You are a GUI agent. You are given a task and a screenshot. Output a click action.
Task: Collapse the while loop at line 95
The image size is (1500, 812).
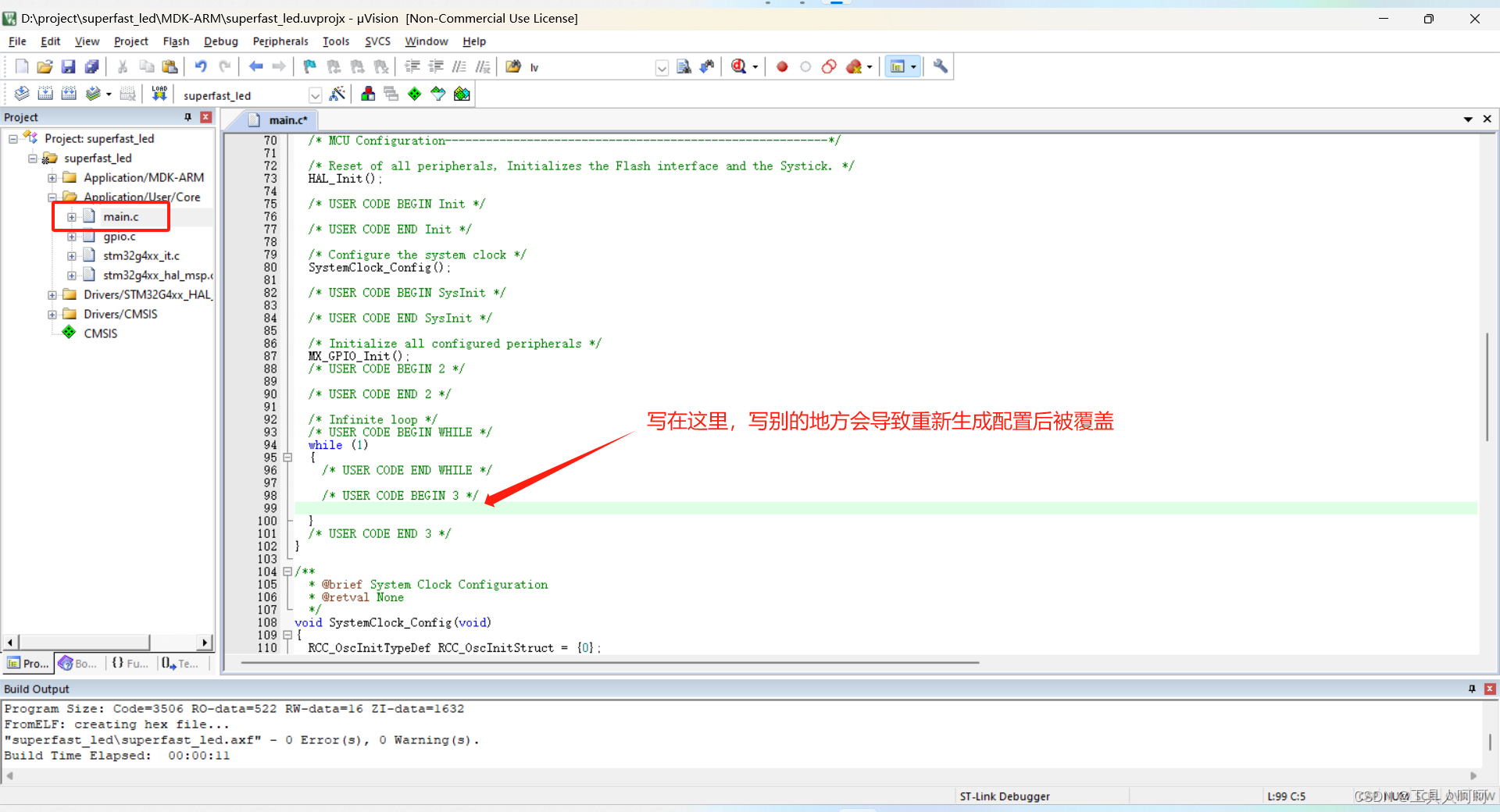(287, 458)
